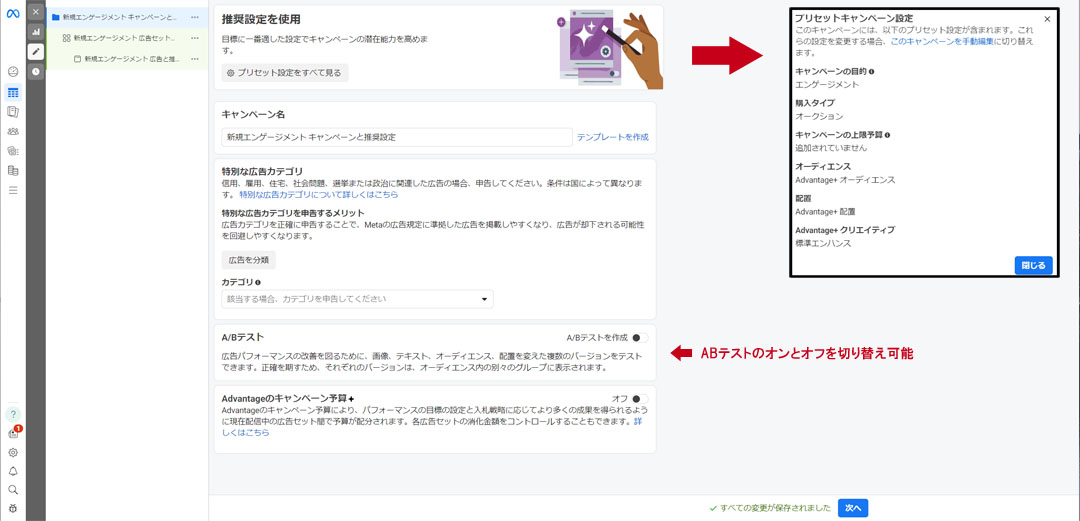Open the カテゴリ dropdown

357,299
